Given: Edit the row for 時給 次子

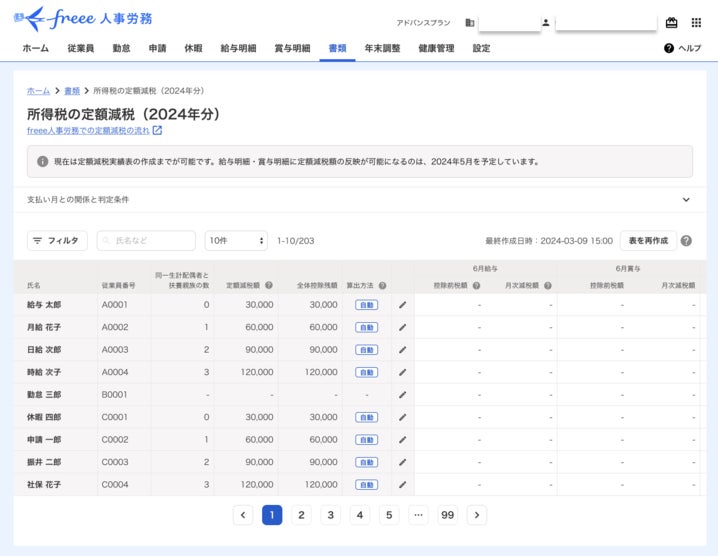Looking at the screenshot, I should pos(402,372).
